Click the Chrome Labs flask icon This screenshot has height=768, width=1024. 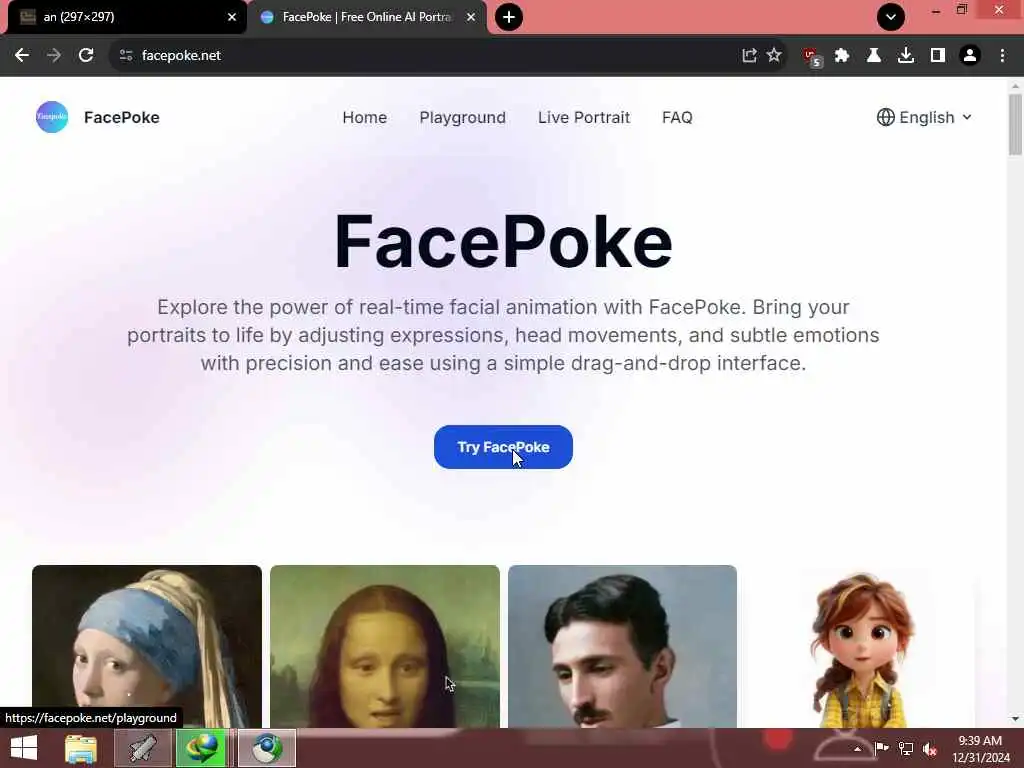[x=874, y=56]
